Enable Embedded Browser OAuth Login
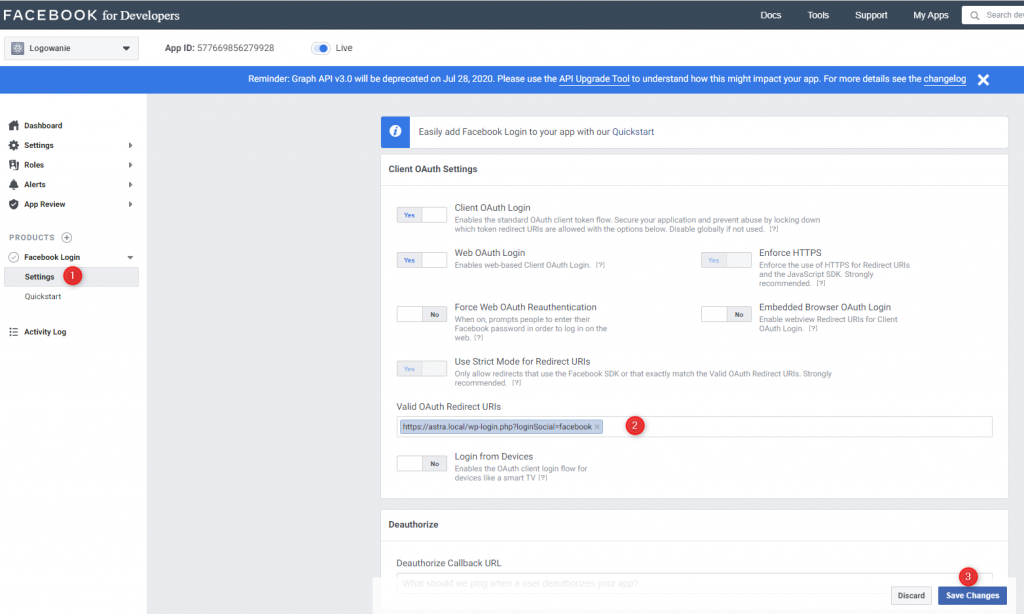The height and width of the screenshot is (614, 1024). coord(724,313)
